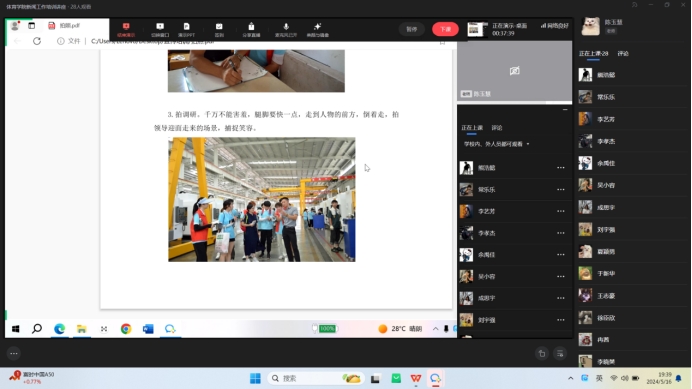Toggle the crossed-out camera in video preview
Screen dimensions: 692x389
click(x=515, y=71)
